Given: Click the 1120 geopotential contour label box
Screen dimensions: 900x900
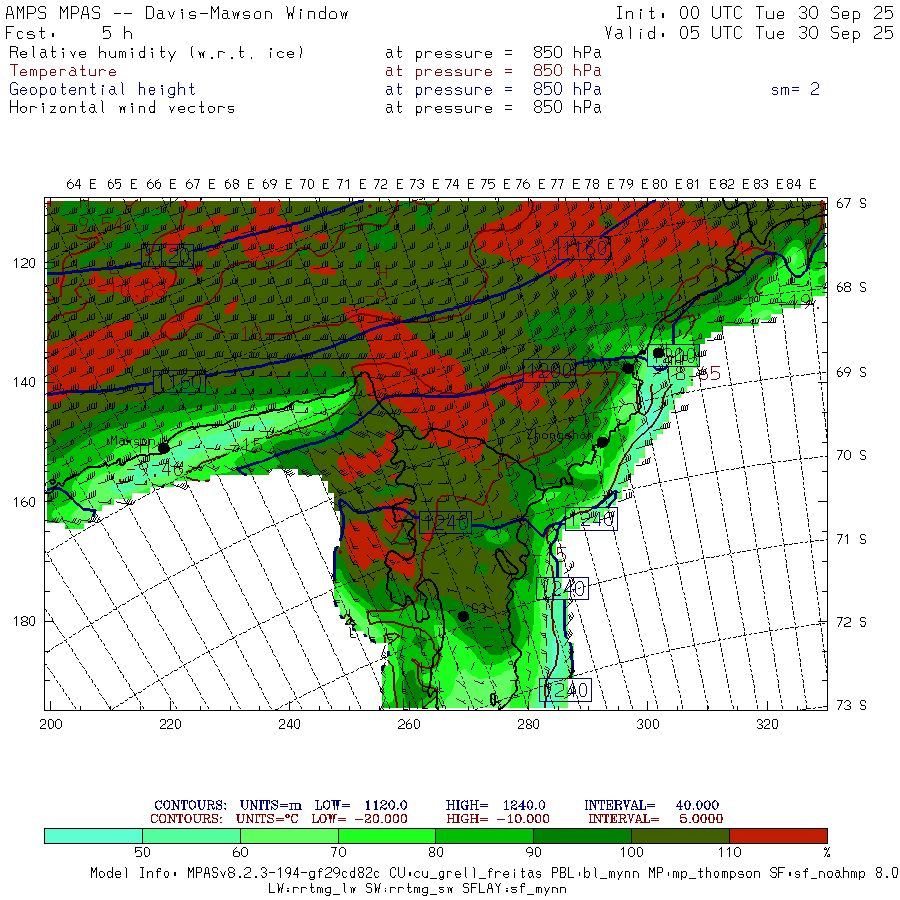Looking at the screenshot, I should click(x=168, y=255).
